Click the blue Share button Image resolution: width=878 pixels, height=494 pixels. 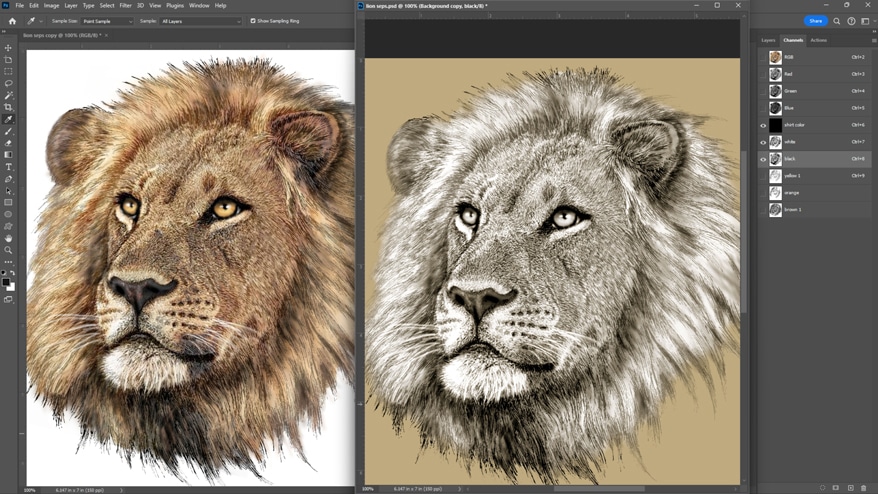[816, 21]
